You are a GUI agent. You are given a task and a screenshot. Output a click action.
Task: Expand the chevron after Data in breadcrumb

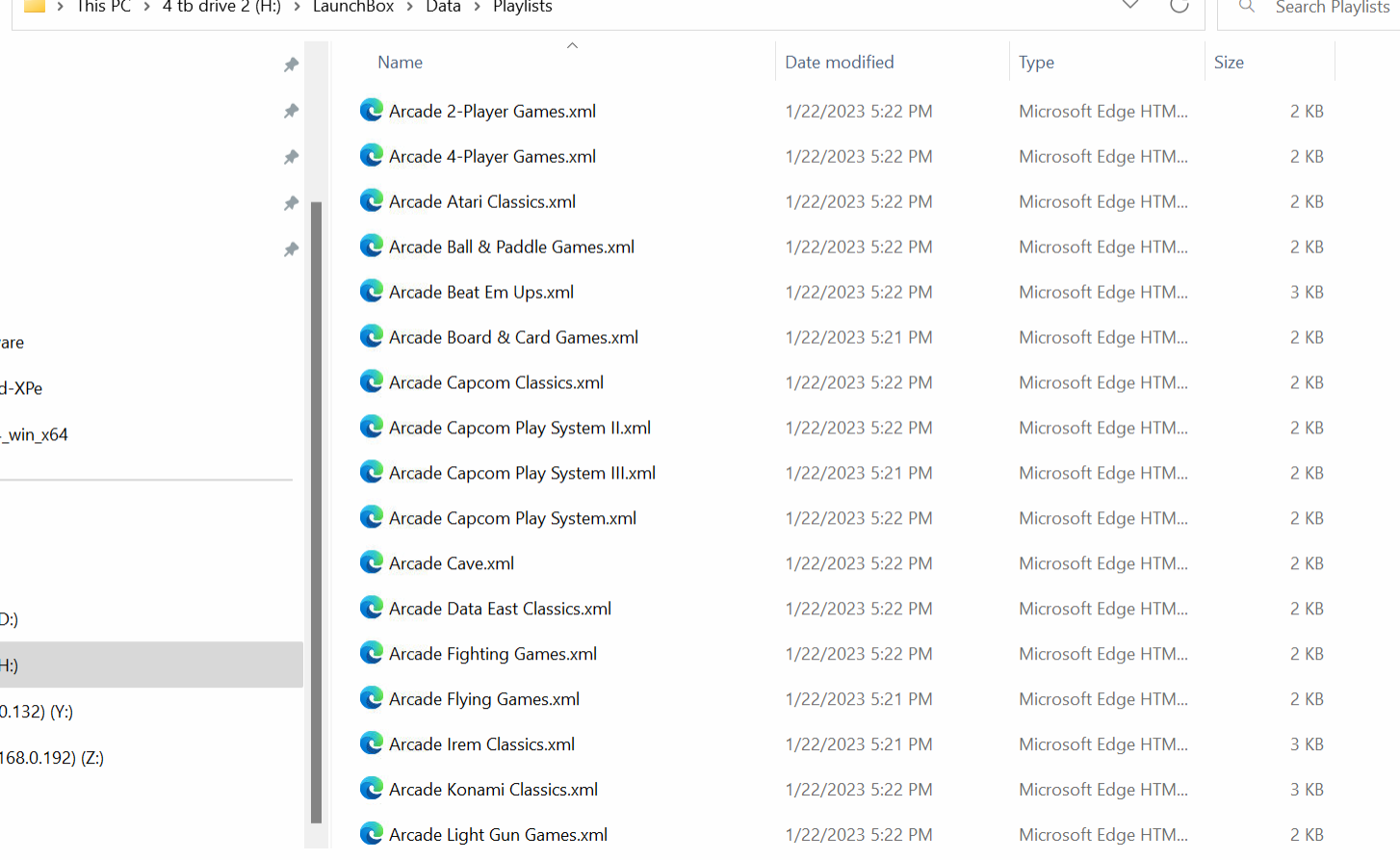[x=477, y=7]
